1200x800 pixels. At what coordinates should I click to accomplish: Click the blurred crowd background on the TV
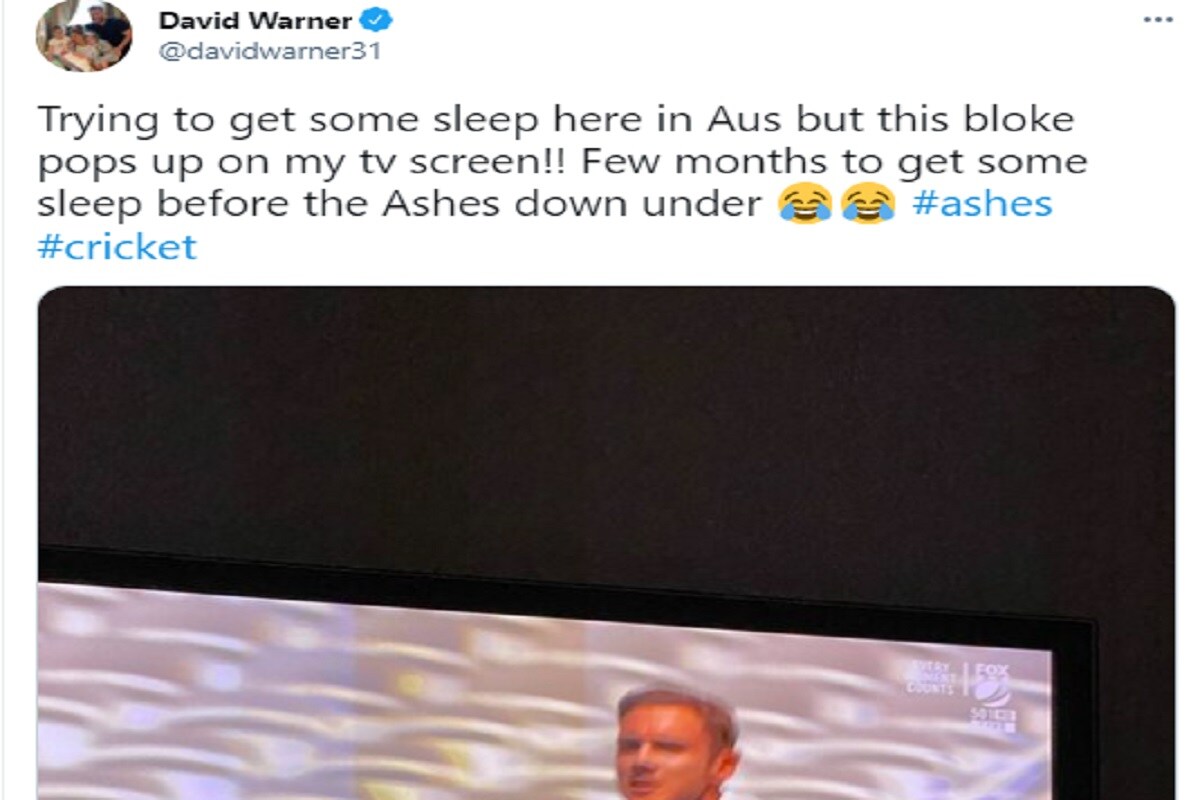coord(300,700)
